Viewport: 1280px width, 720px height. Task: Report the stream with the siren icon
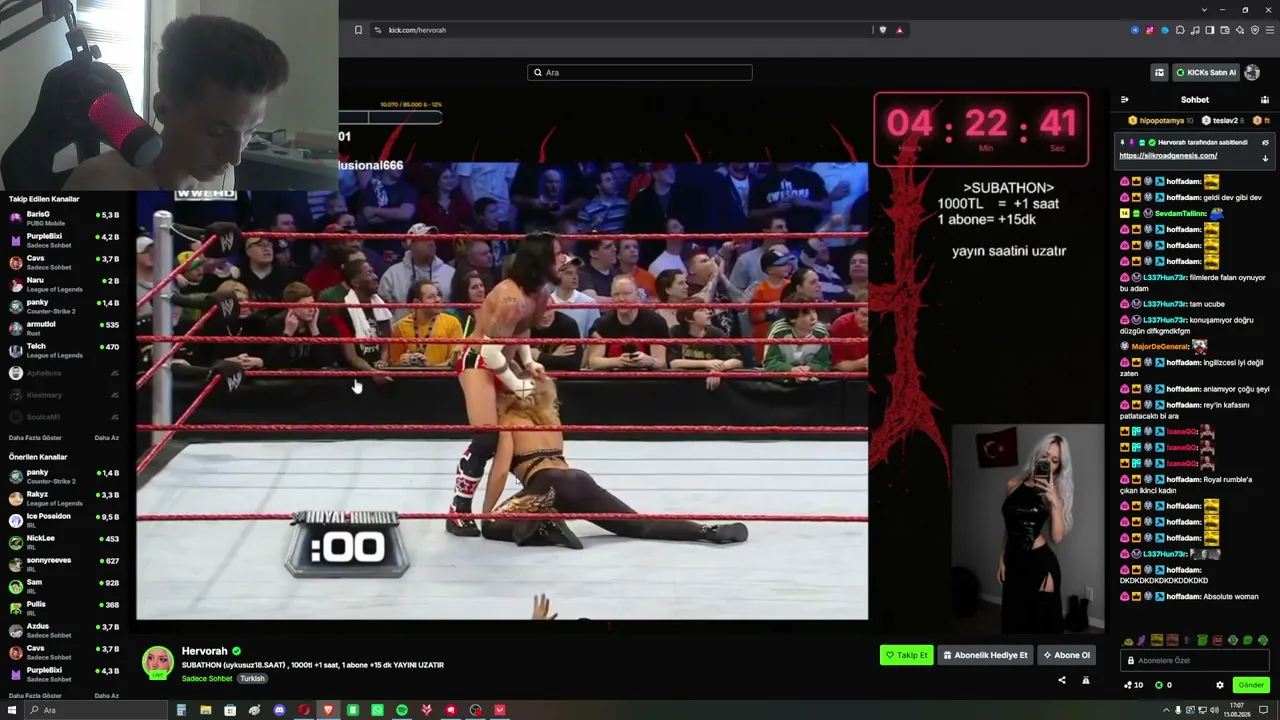[1086, 681]
